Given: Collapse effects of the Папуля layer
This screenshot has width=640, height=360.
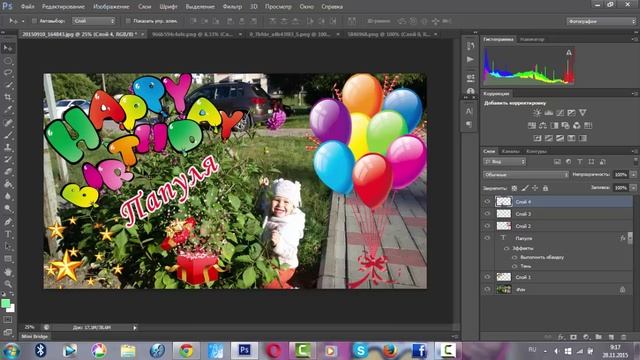Looking at the screenshot, I should tap(631, 237).
